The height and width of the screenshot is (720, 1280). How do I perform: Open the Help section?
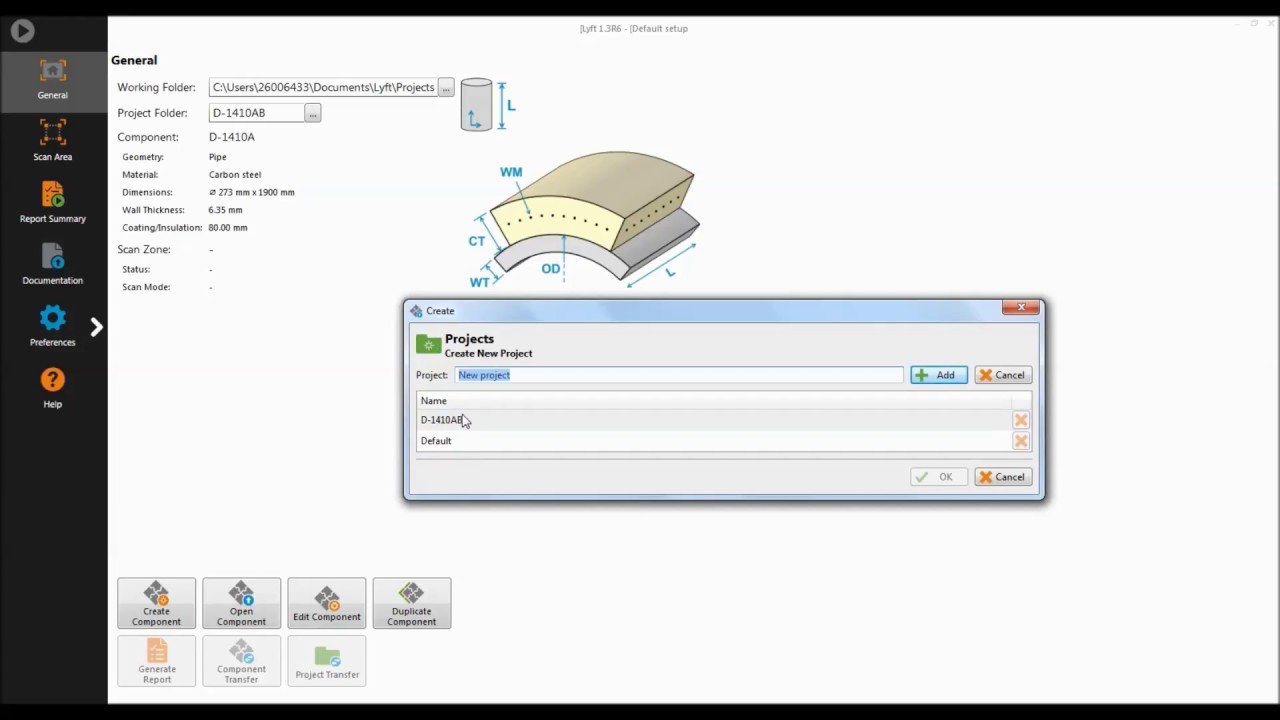53,388
